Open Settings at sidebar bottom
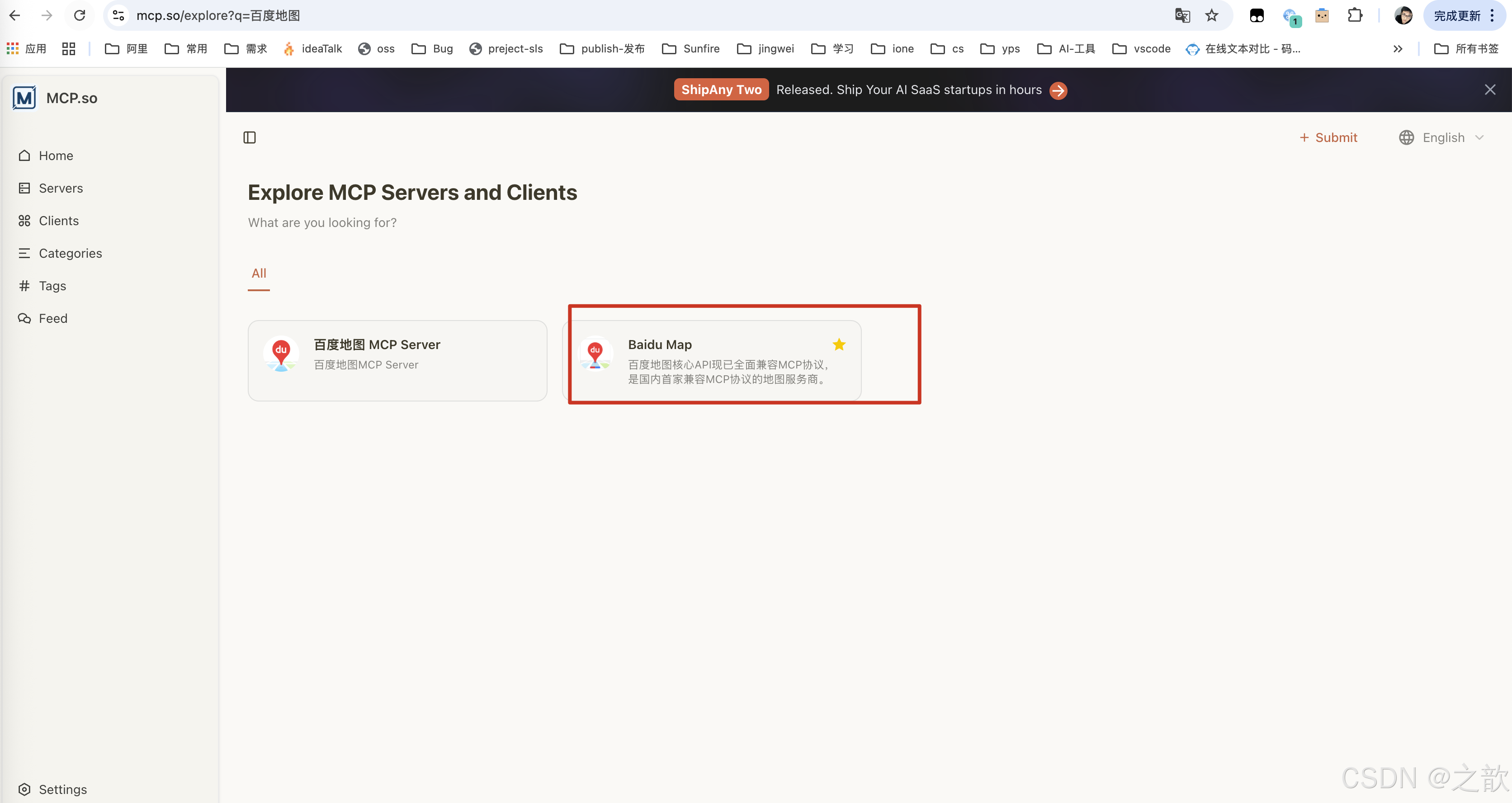 tap(62, 789)
